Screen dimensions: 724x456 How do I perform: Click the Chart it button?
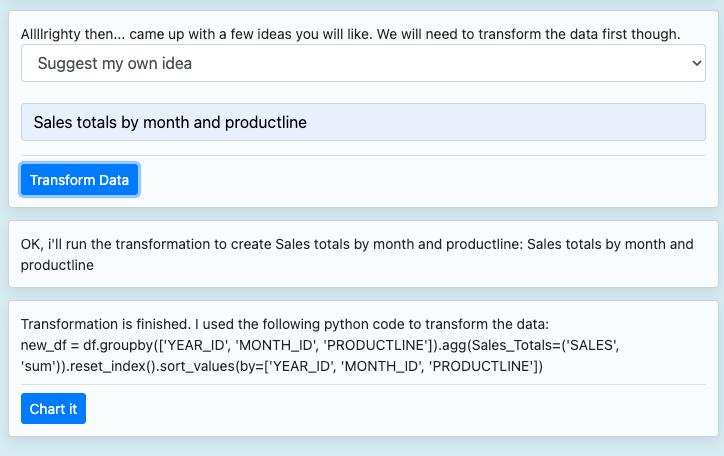53,409
